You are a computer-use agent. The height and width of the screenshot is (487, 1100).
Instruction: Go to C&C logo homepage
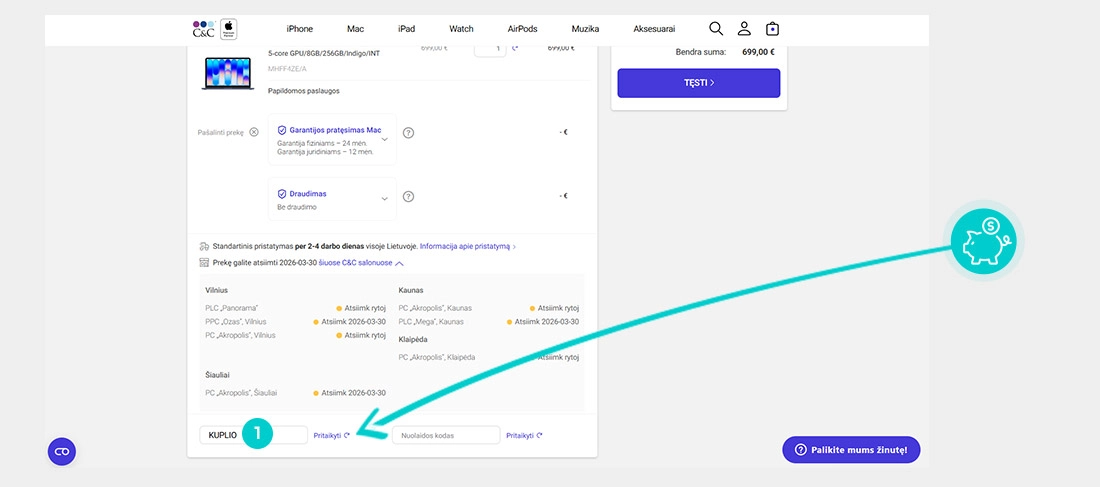pos(203,29)
